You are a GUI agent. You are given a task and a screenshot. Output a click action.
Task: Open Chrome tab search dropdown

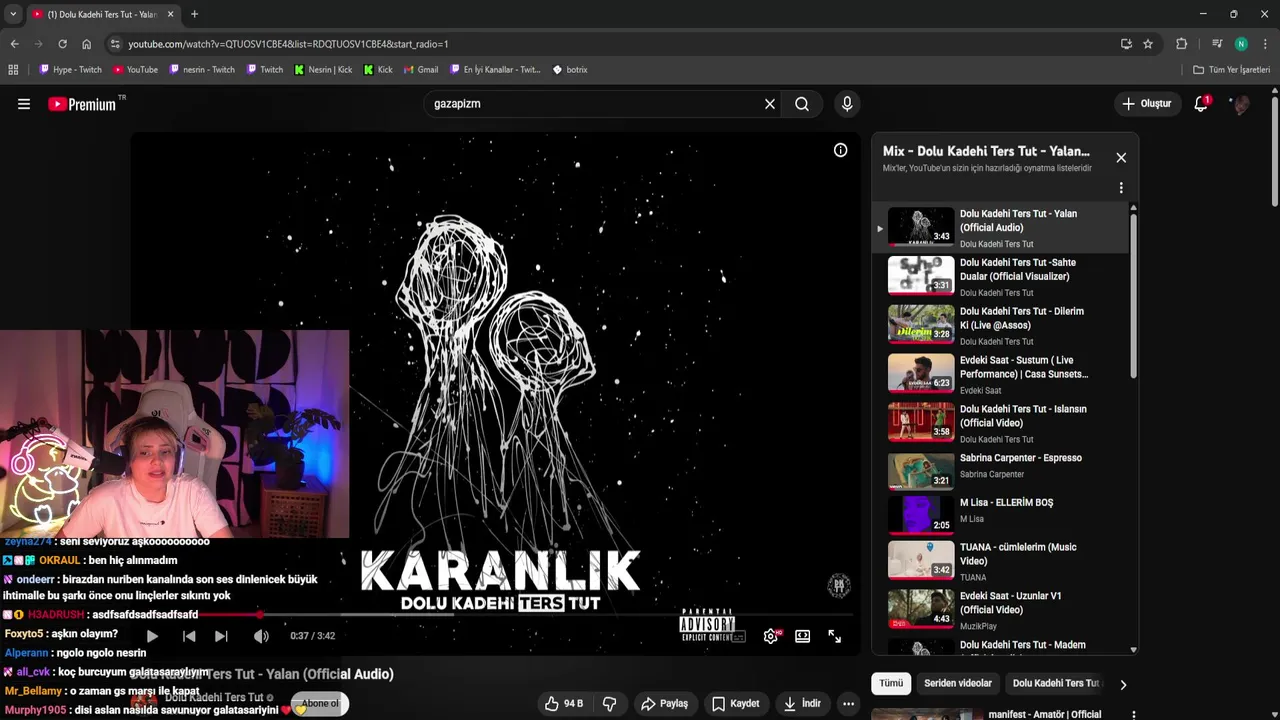point(12,14)
